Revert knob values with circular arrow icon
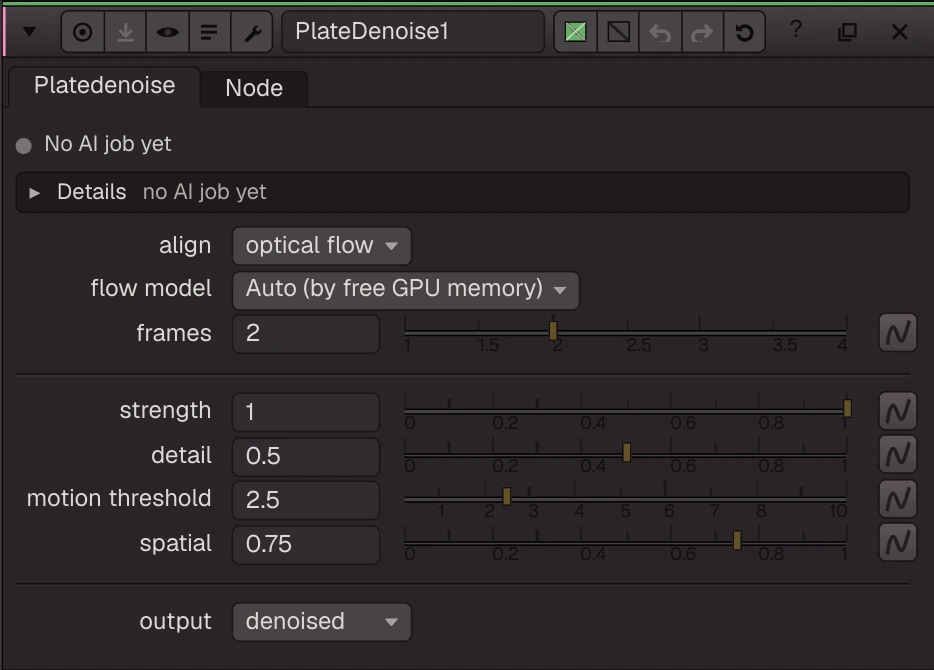The image size is (934, 670). pyautogui.click(x=744, y=32)
